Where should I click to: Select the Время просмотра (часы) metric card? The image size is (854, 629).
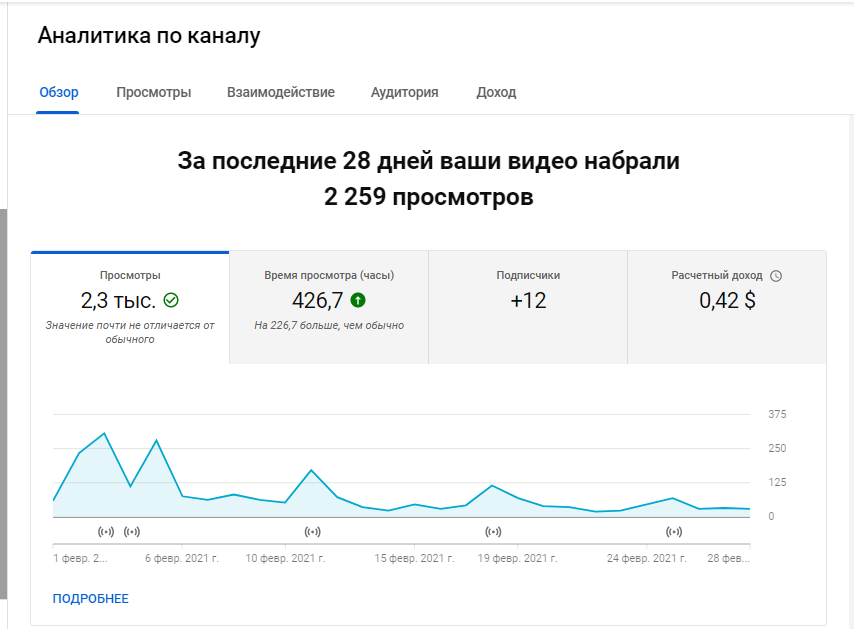click(328, 307)
